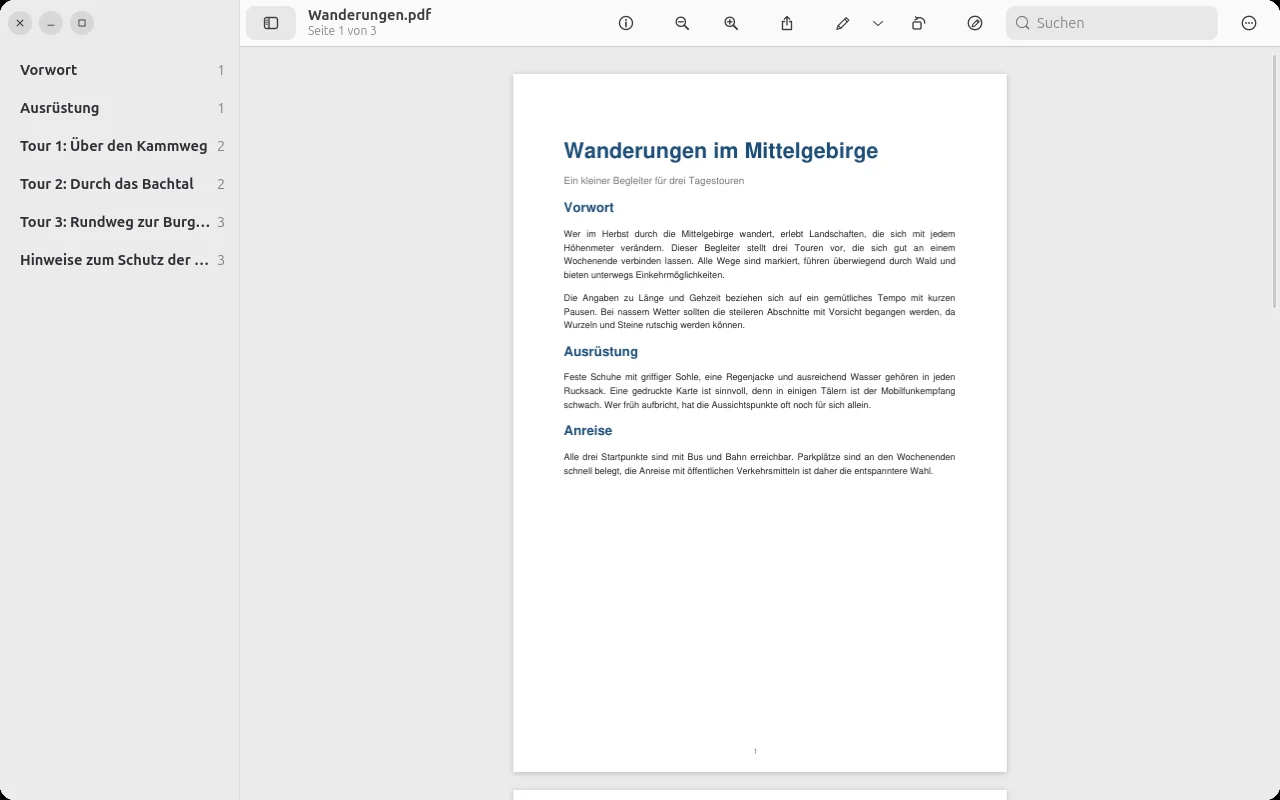This screenshot has width=1280, height=800.
Task: Rotate the page
Action: click(919, 23)
